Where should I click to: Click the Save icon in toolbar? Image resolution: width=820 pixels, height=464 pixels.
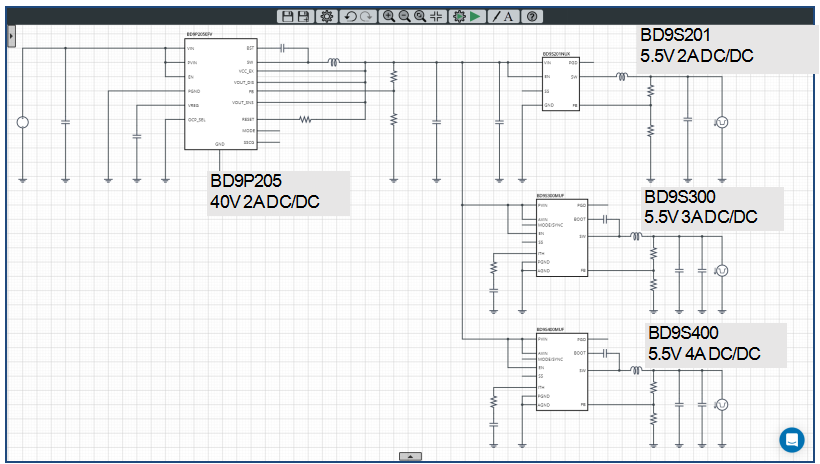[x=287, y=16]
